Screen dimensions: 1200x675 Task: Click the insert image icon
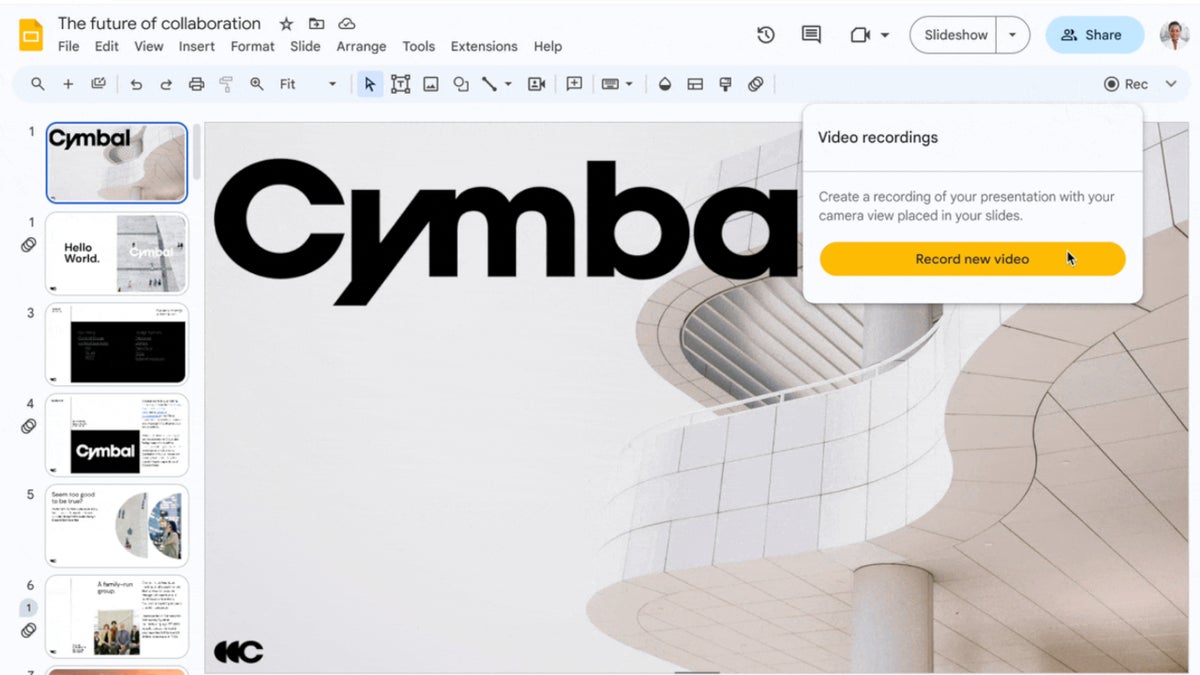point(431,84)
